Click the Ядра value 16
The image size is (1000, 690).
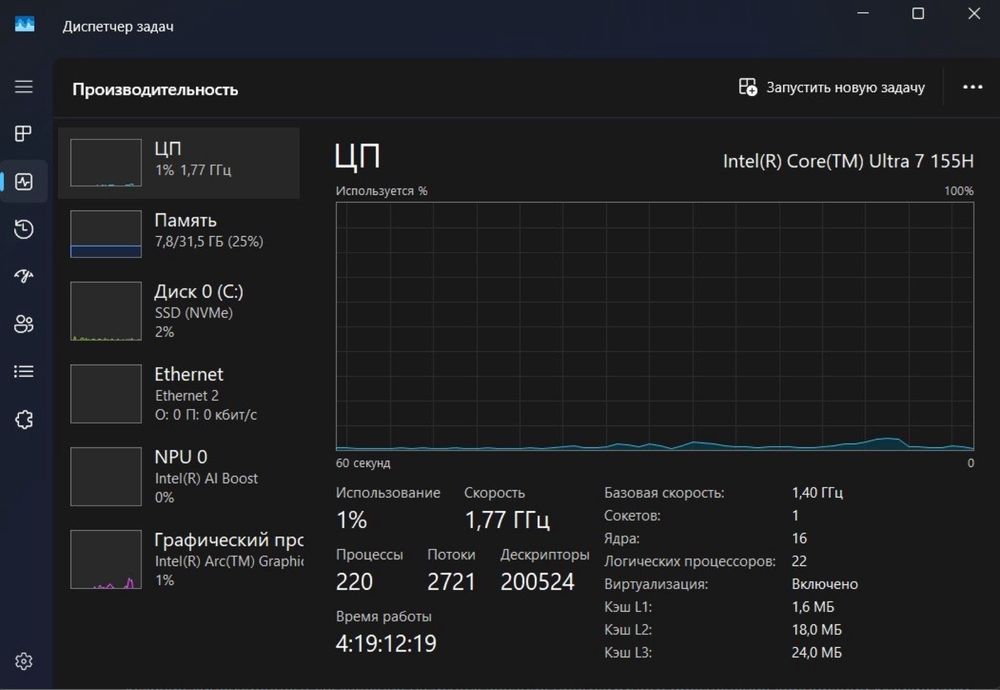coord(799,538)
